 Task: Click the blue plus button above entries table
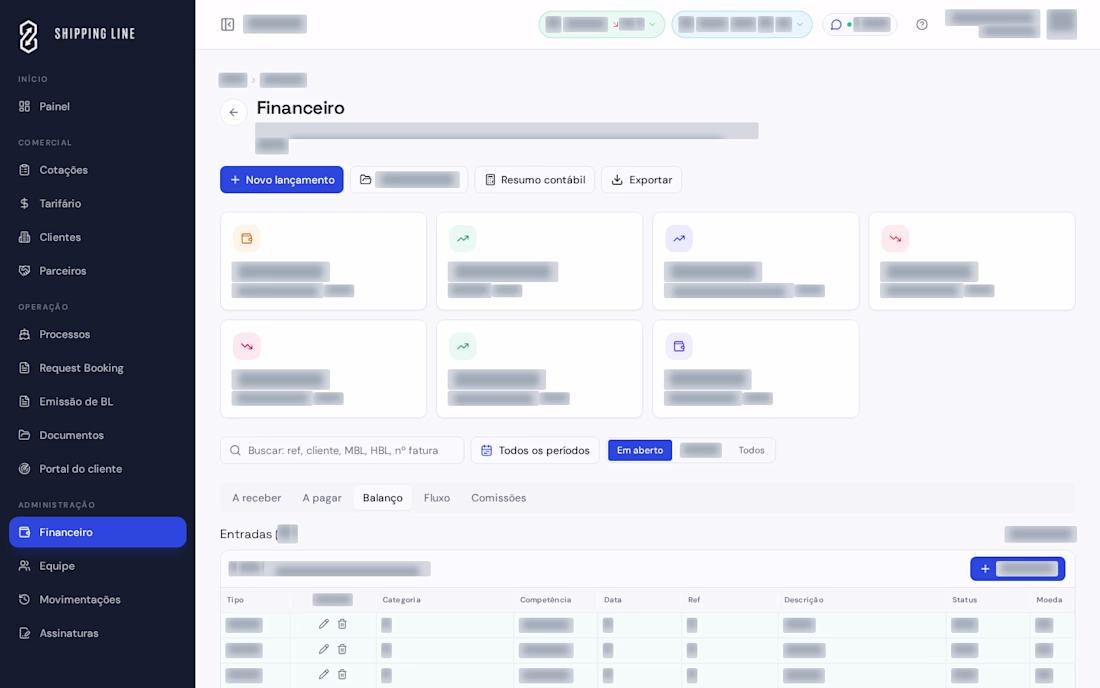[x=1017, y=569]
